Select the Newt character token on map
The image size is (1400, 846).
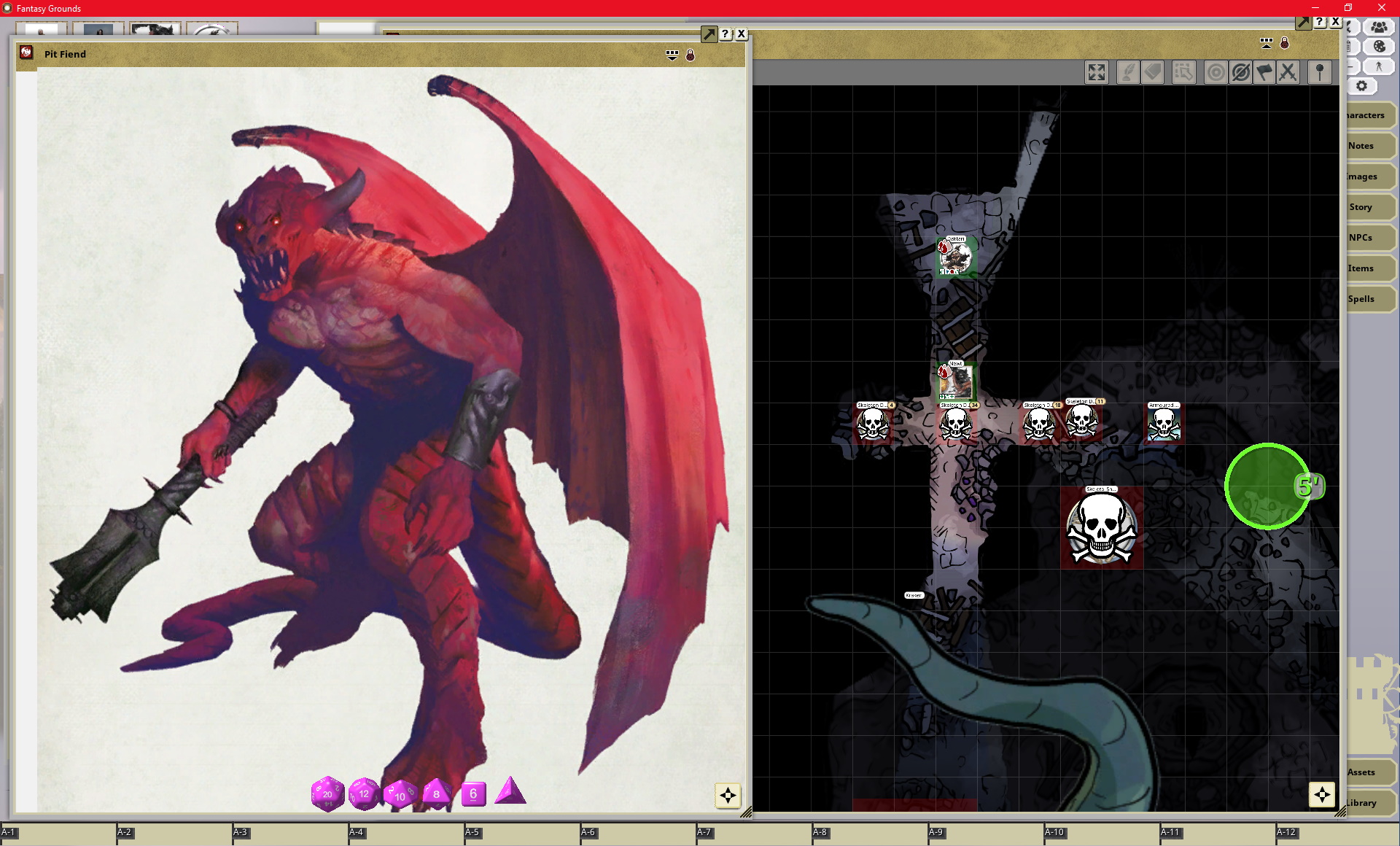(x=956, y=381)
